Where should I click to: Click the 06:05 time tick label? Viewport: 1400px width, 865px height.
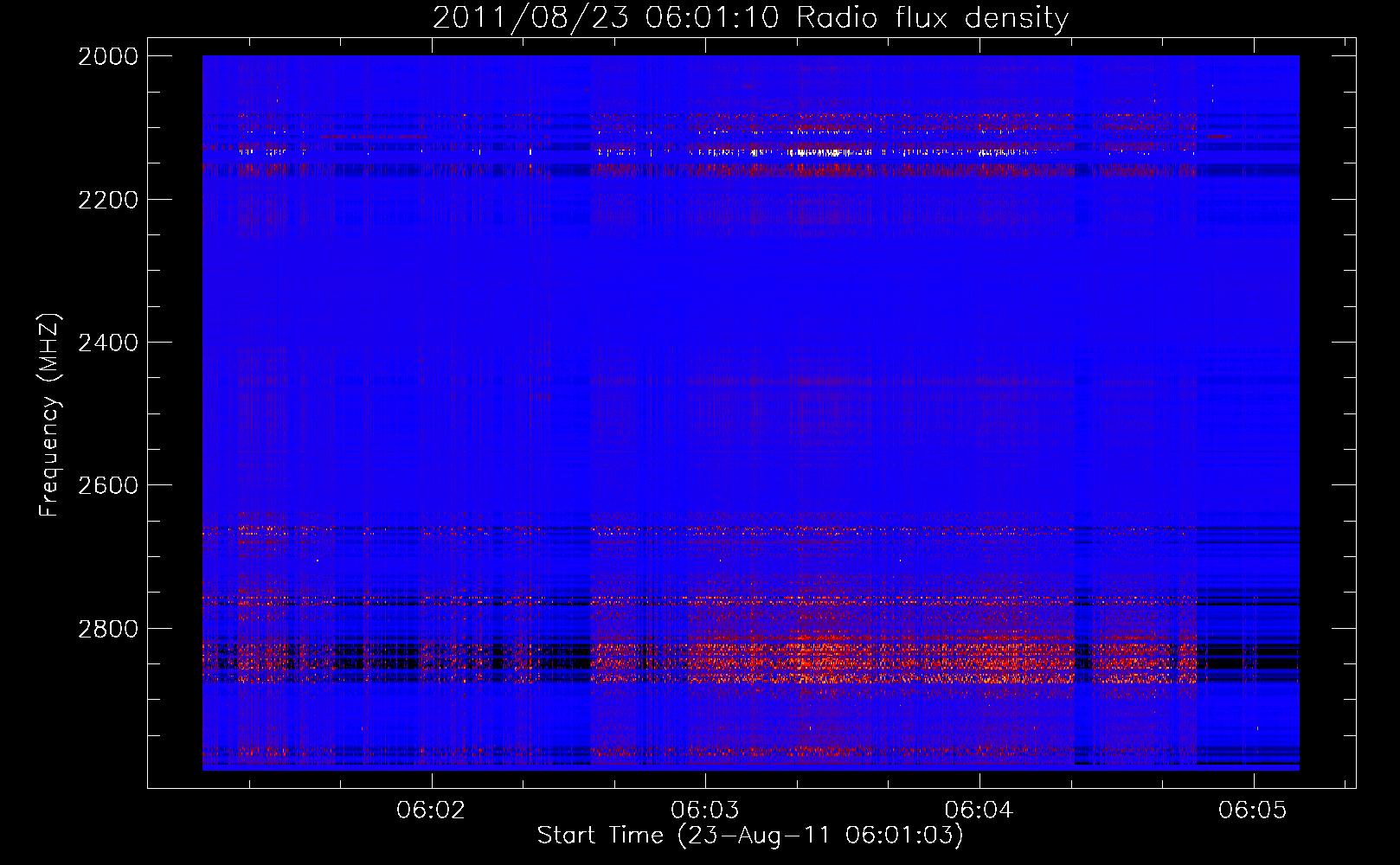tap(1253, 811)
